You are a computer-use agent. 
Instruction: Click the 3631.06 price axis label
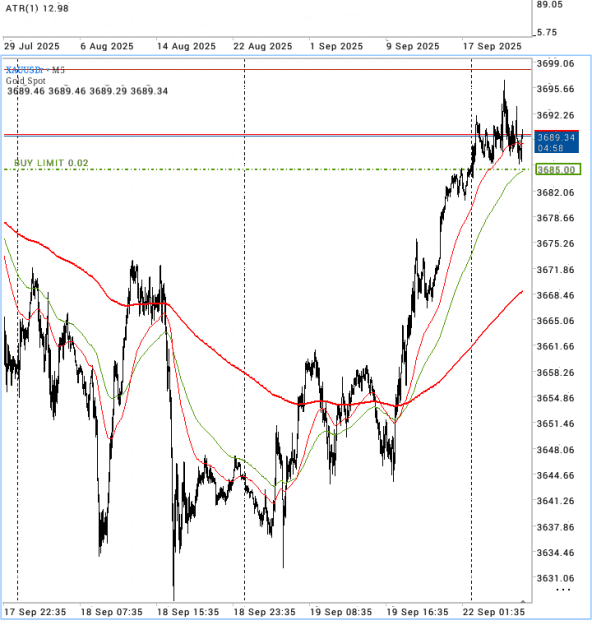555,578
